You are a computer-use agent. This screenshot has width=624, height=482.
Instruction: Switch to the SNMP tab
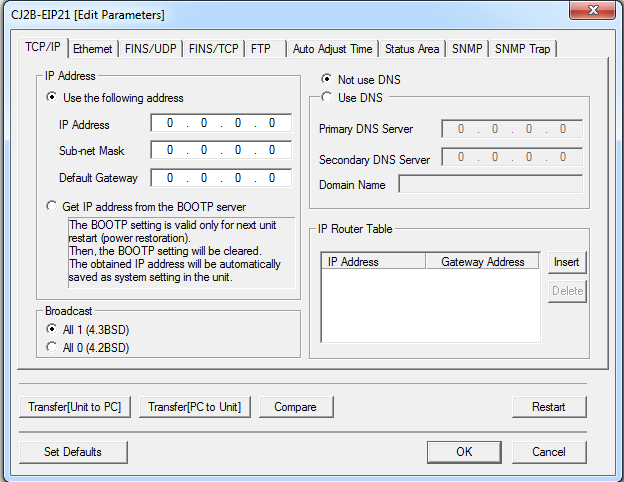click(467, 49)
